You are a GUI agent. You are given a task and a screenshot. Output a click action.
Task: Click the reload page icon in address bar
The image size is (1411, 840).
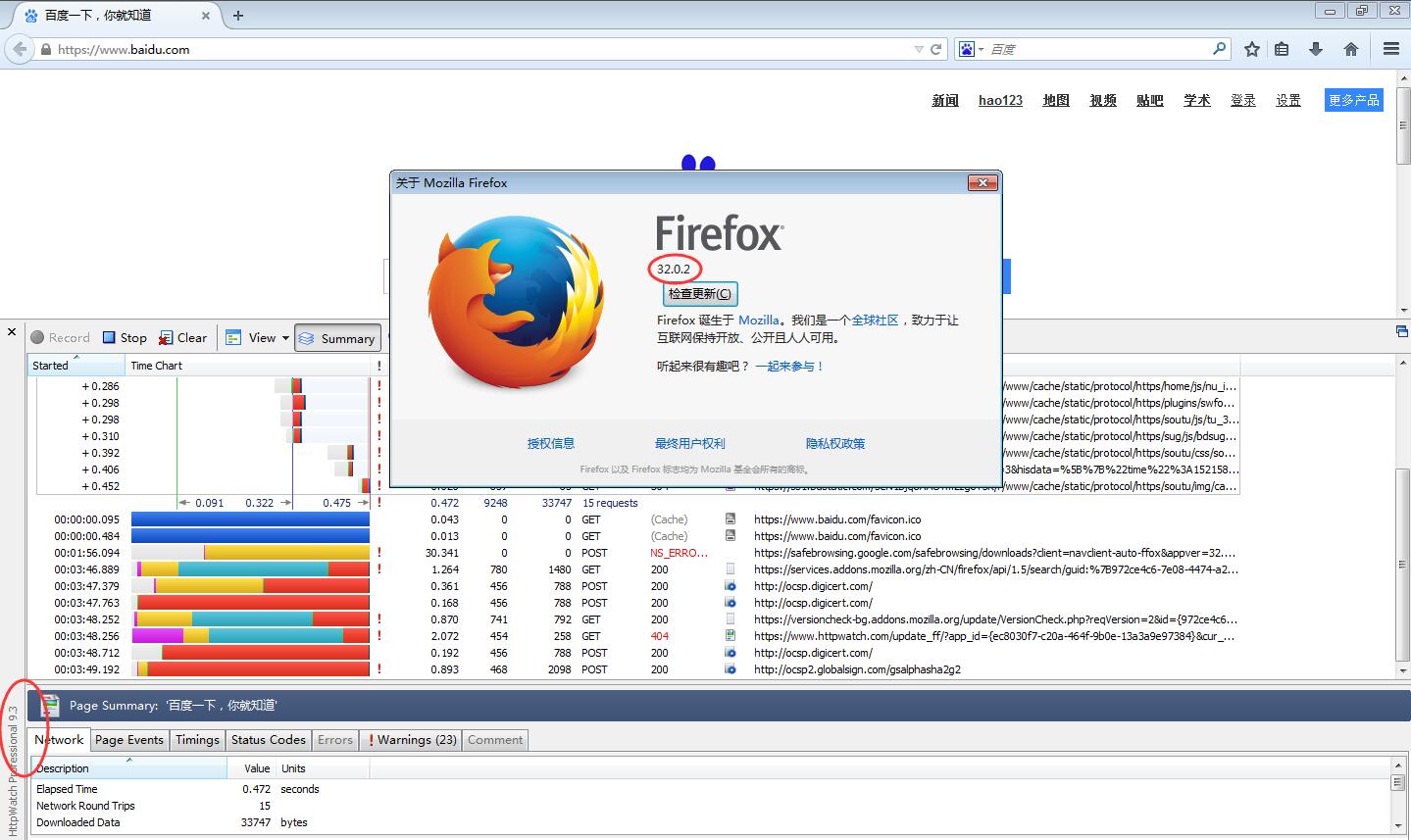tap(936, 49)
